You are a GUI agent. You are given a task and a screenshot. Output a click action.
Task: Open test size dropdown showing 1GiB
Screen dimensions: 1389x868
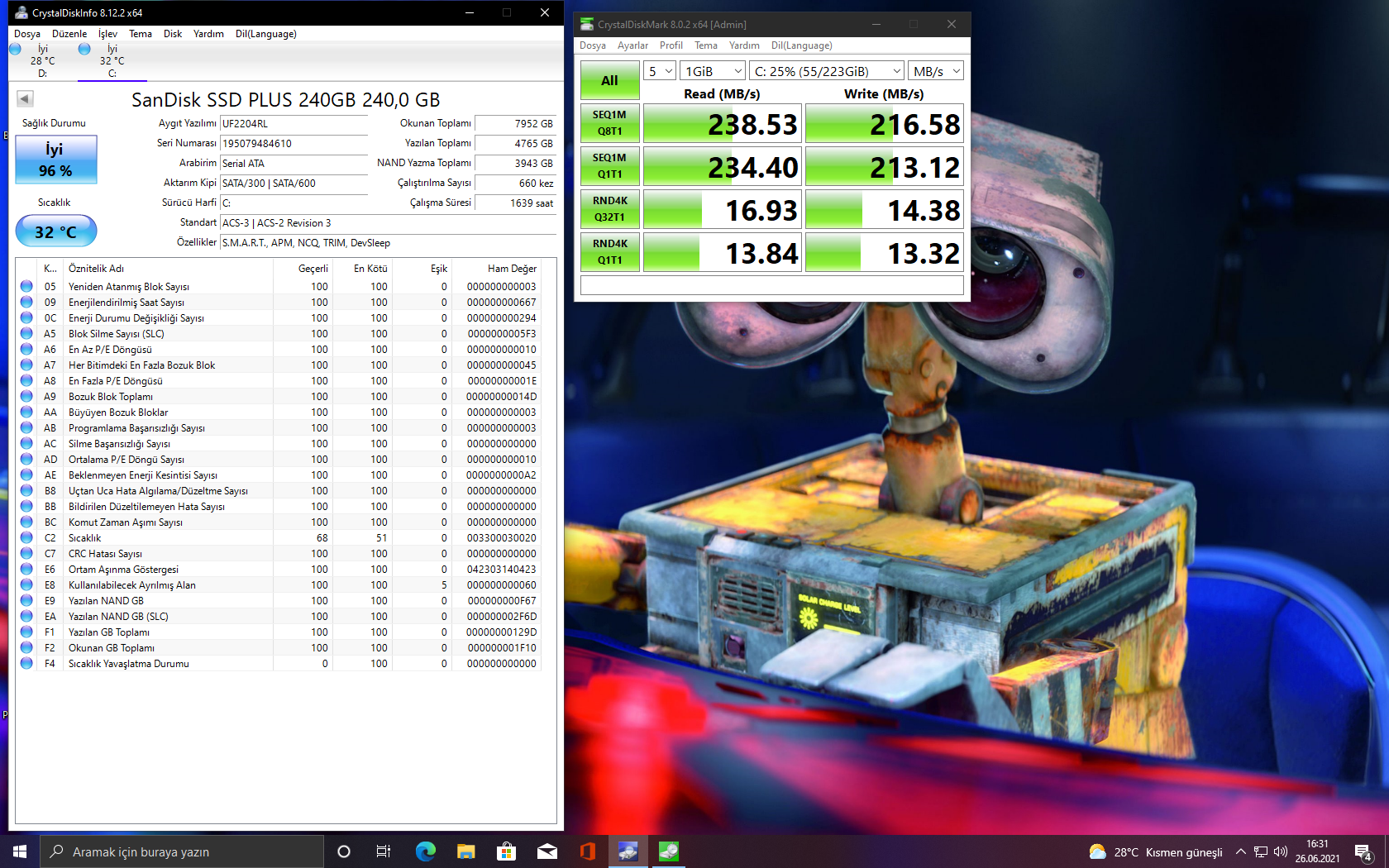(713, 71)
